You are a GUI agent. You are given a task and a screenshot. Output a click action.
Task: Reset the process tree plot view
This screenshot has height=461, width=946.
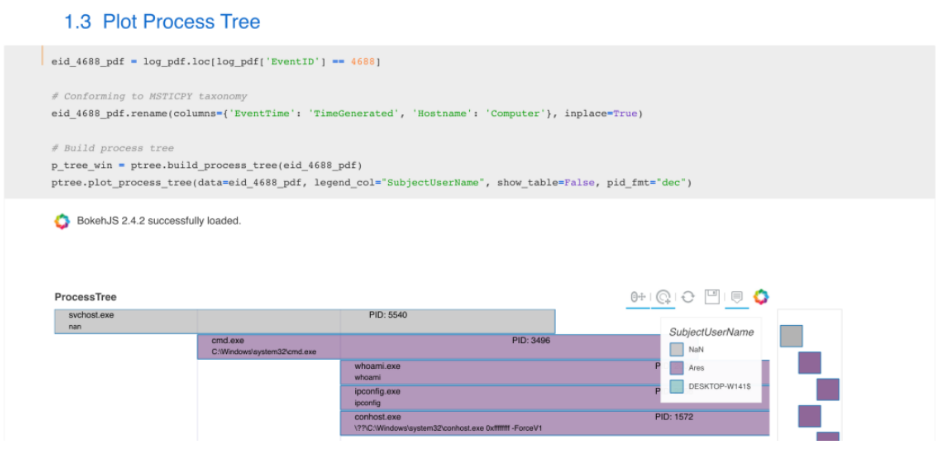coord(688,297)
